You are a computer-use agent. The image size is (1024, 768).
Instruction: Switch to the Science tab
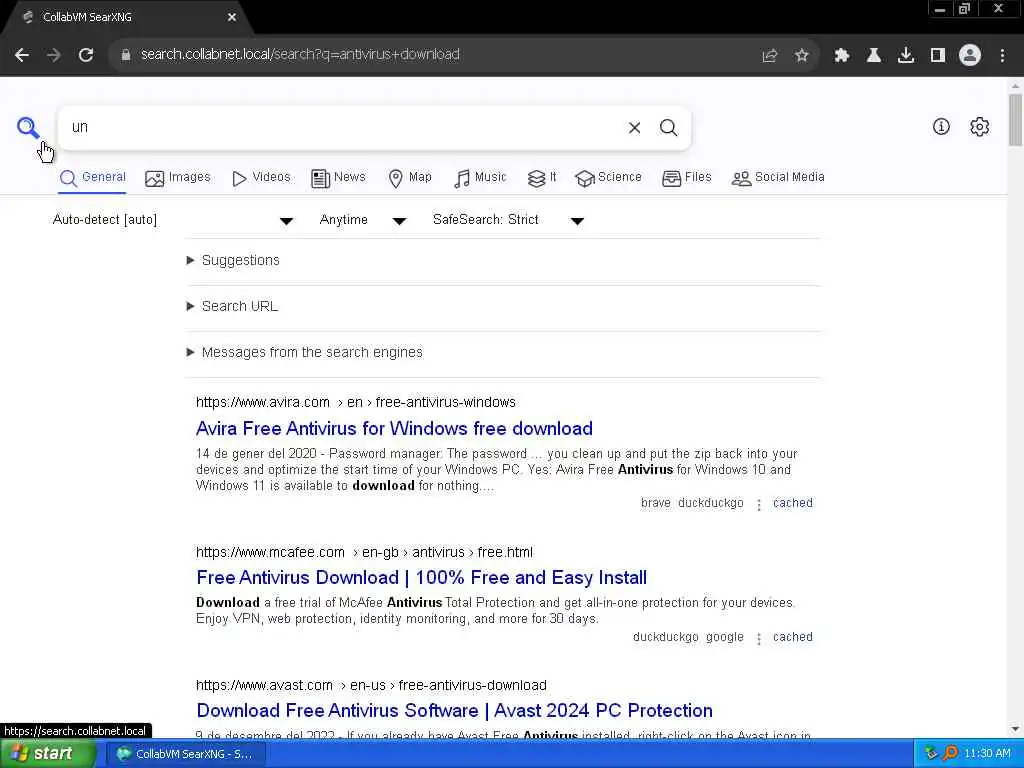[x=609, y=178]
